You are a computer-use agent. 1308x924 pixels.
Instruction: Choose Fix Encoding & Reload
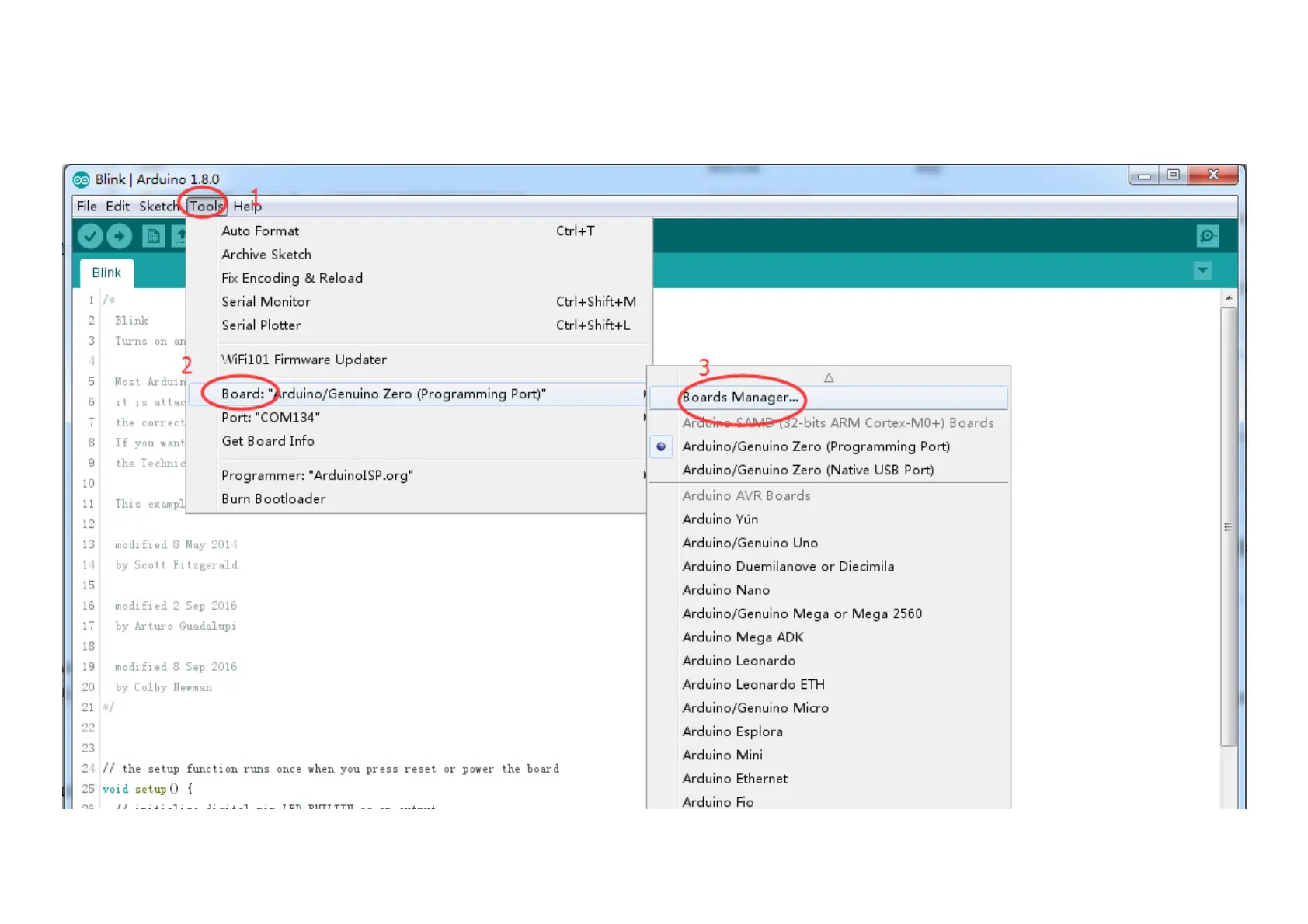pyautogui.click(x=419, y=278)
